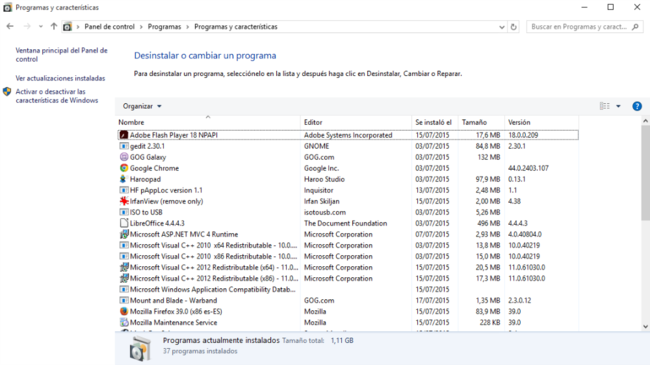This screenshot has height=365, width=650.
Task: Click the search magnifier icon
Action: (x=635, y=27)
